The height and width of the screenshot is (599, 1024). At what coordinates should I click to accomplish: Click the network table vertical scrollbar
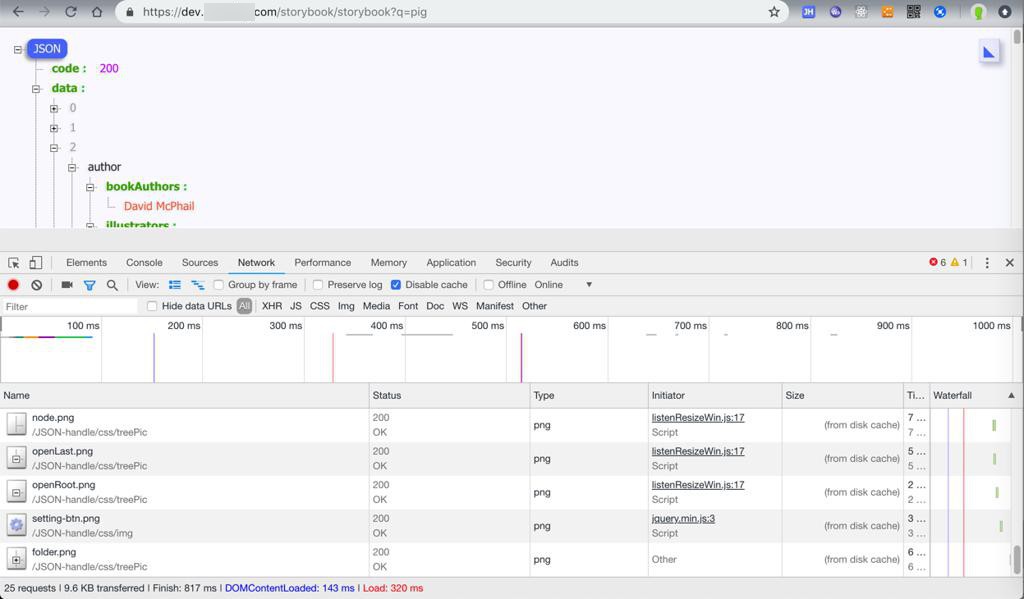(x=1017, y=559)
